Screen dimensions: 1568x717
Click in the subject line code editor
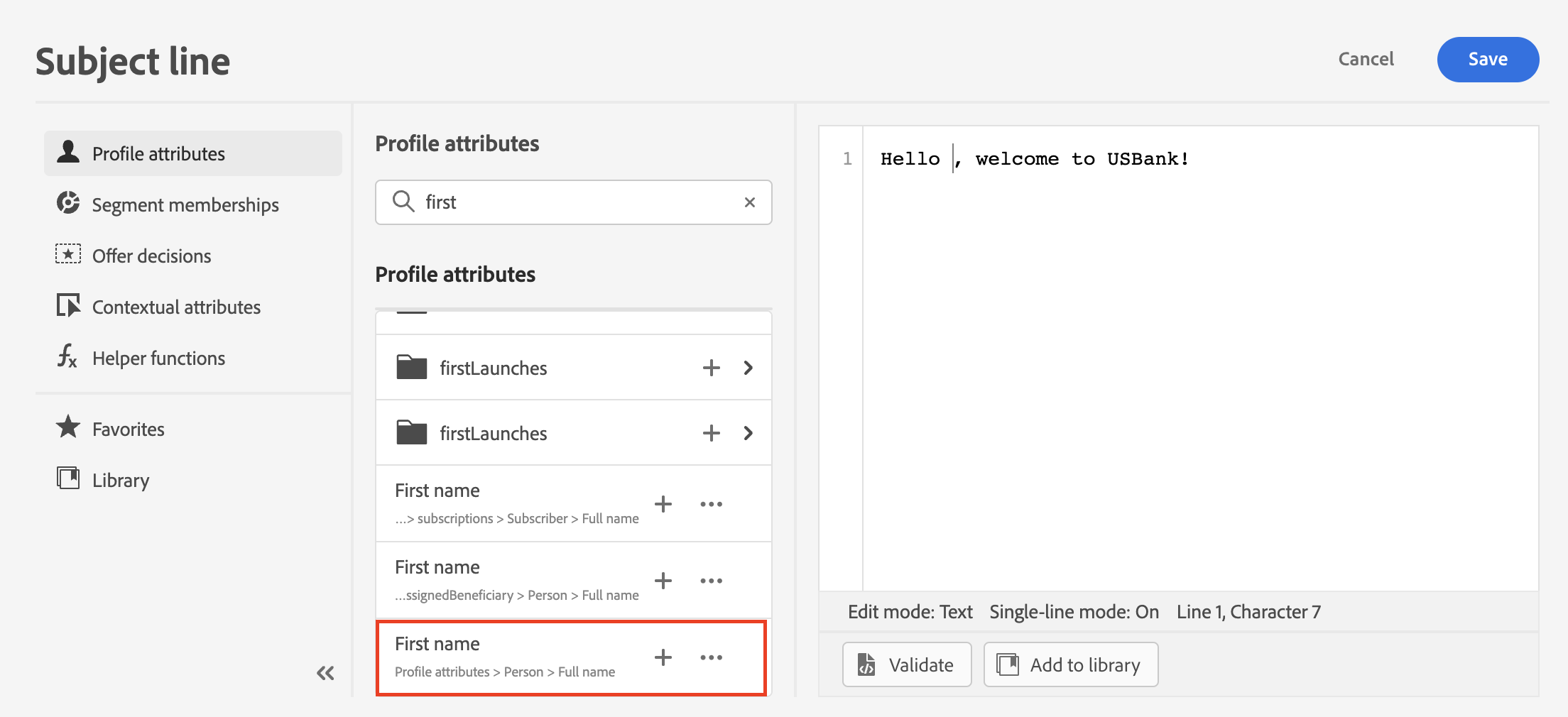coord(1200,358)
